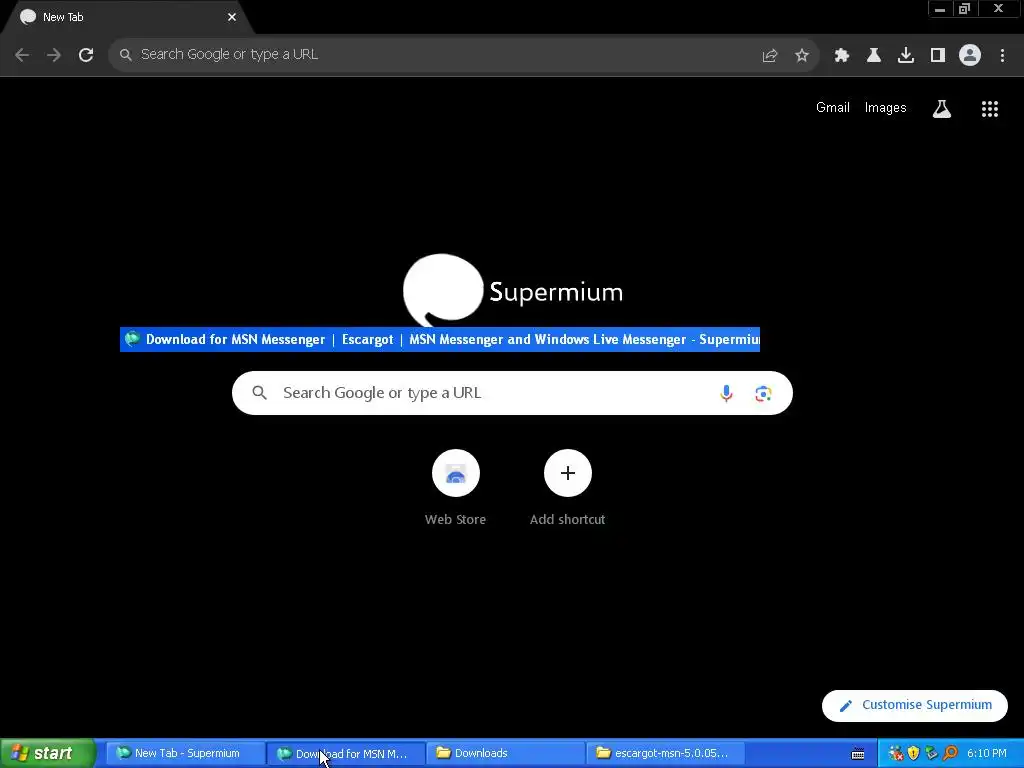
Task: Start voice search with microphone icon
Action: (726, 393)
